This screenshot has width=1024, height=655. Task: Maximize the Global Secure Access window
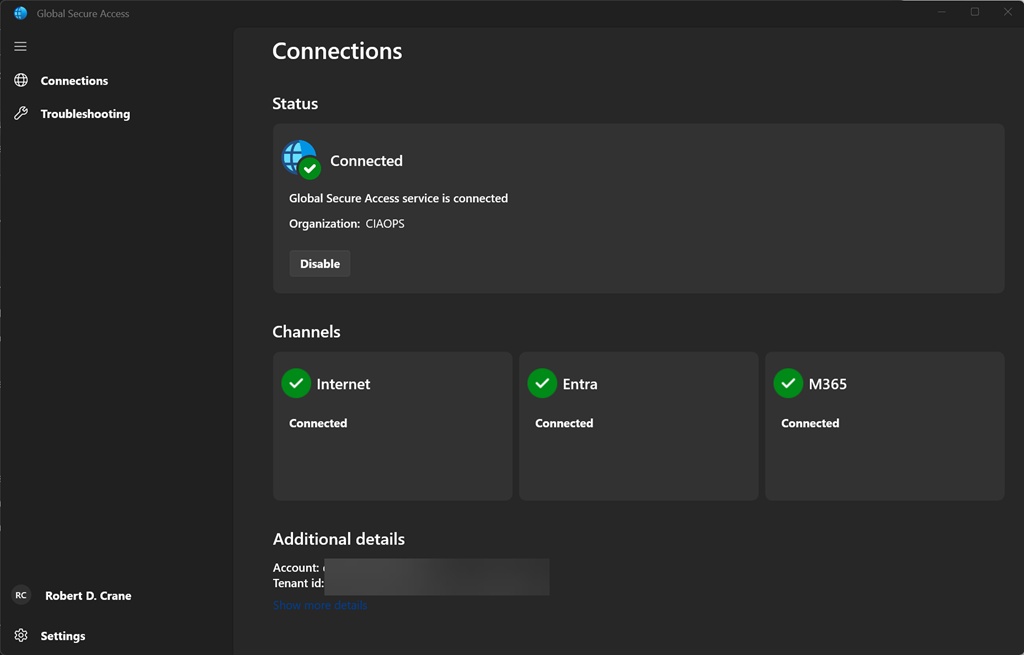pos(975,12)
